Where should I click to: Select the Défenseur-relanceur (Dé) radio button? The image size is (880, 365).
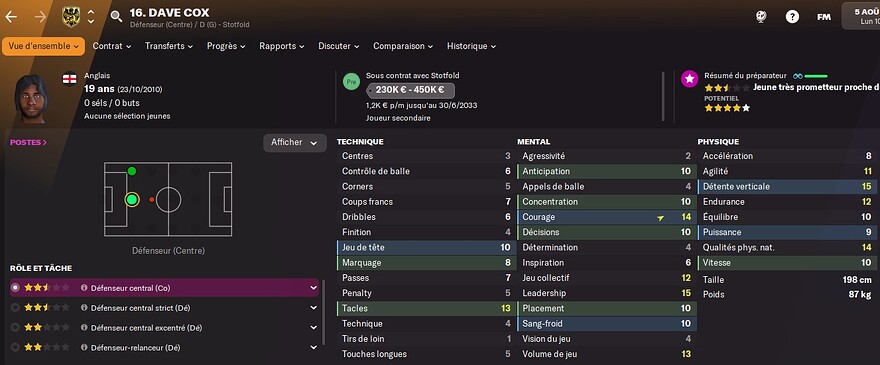(15, 348)
